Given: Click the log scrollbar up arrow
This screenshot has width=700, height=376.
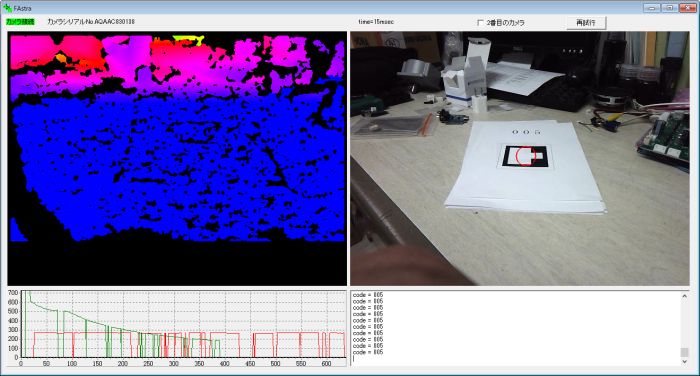Looking at the screenshot, I should pos(684,296).
